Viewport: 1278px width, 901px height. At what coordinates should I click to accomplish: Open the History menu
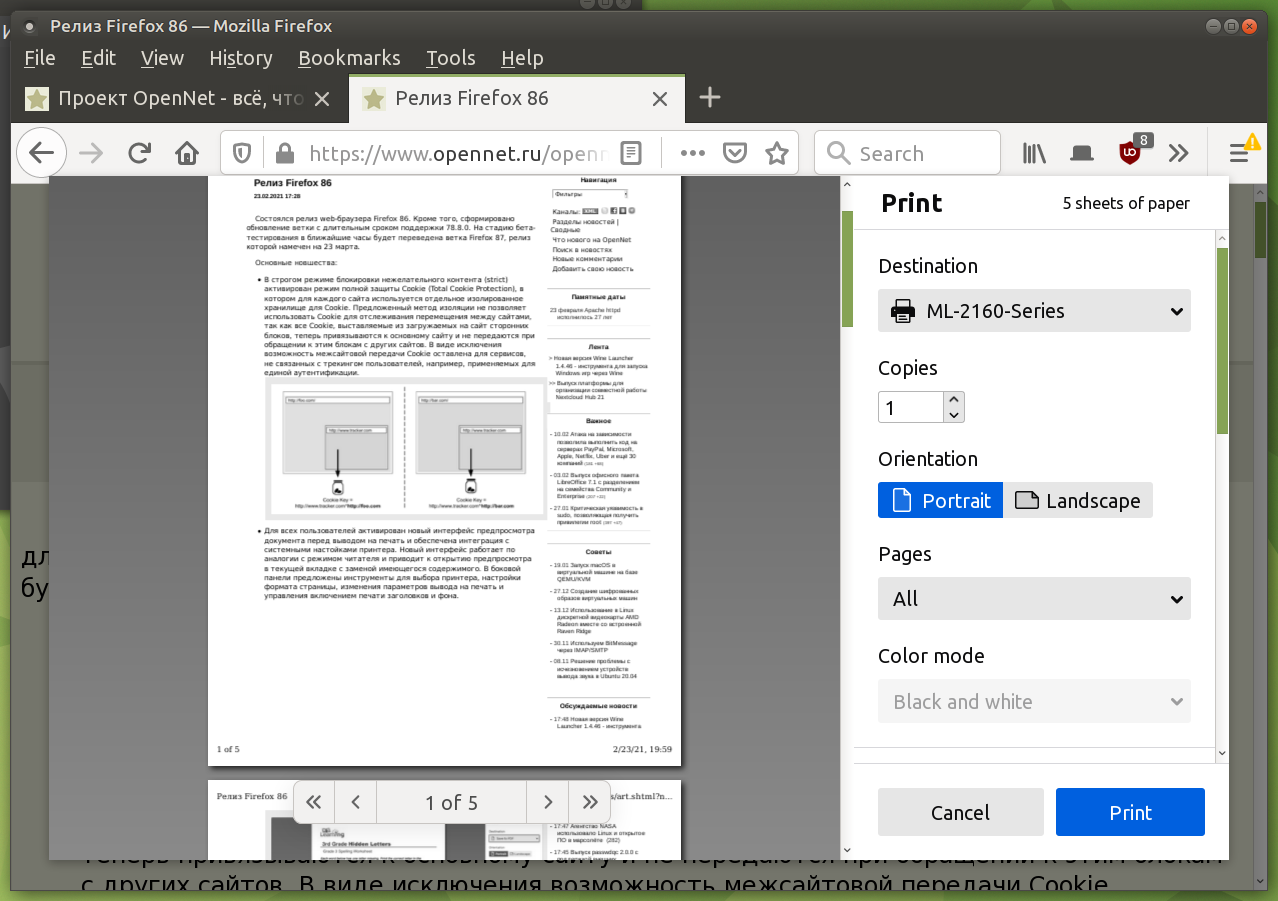[240, 58]
